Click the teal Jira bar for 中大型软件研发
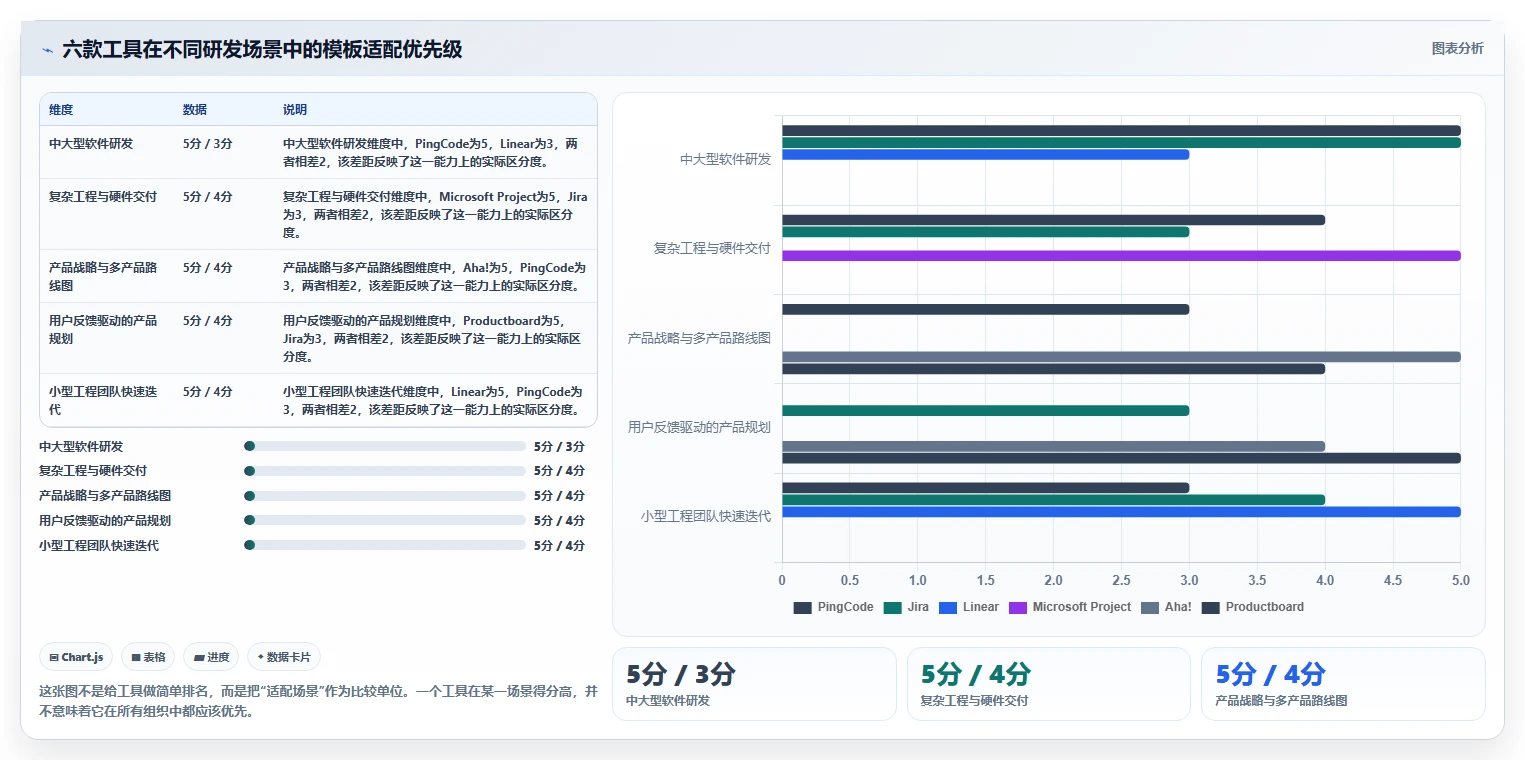This screenshot has height=760, width=1525. pyautogui.click(x=1121, y=143)
